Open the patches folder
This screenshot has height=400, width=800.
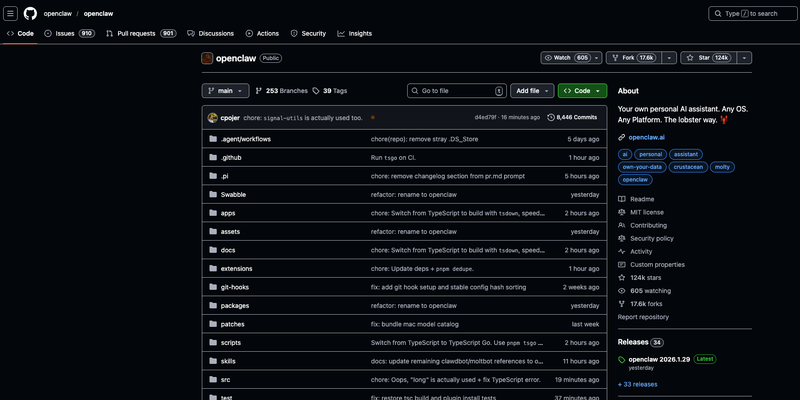tap(233, 324)
